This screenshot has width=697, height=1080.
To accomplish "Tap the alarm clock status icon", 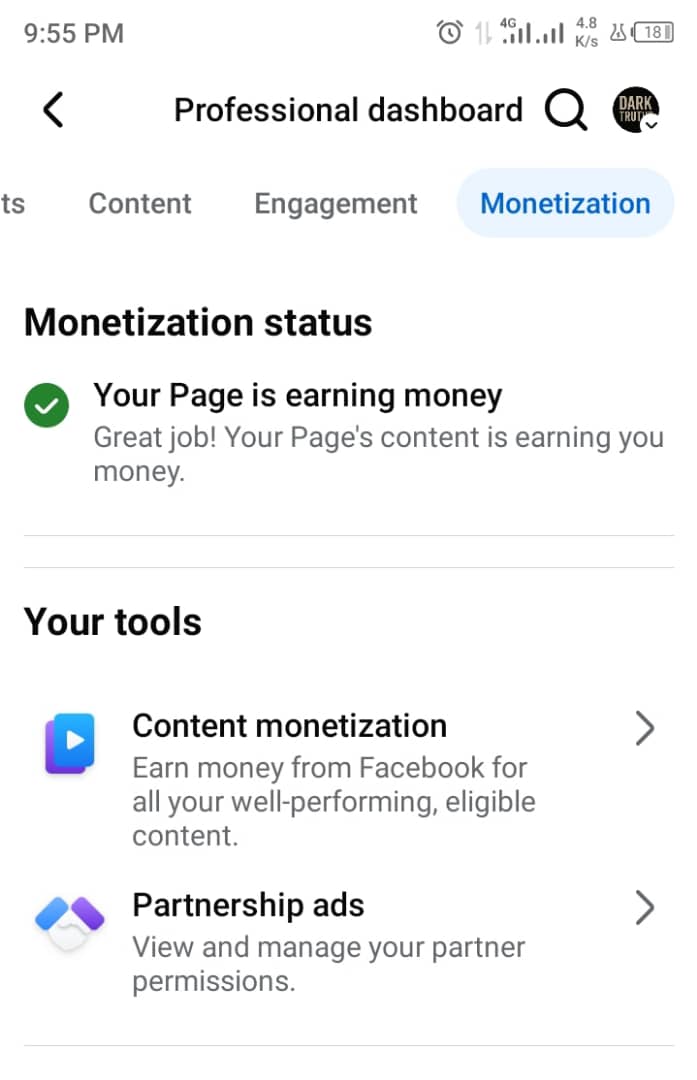I will click(450, 33).
